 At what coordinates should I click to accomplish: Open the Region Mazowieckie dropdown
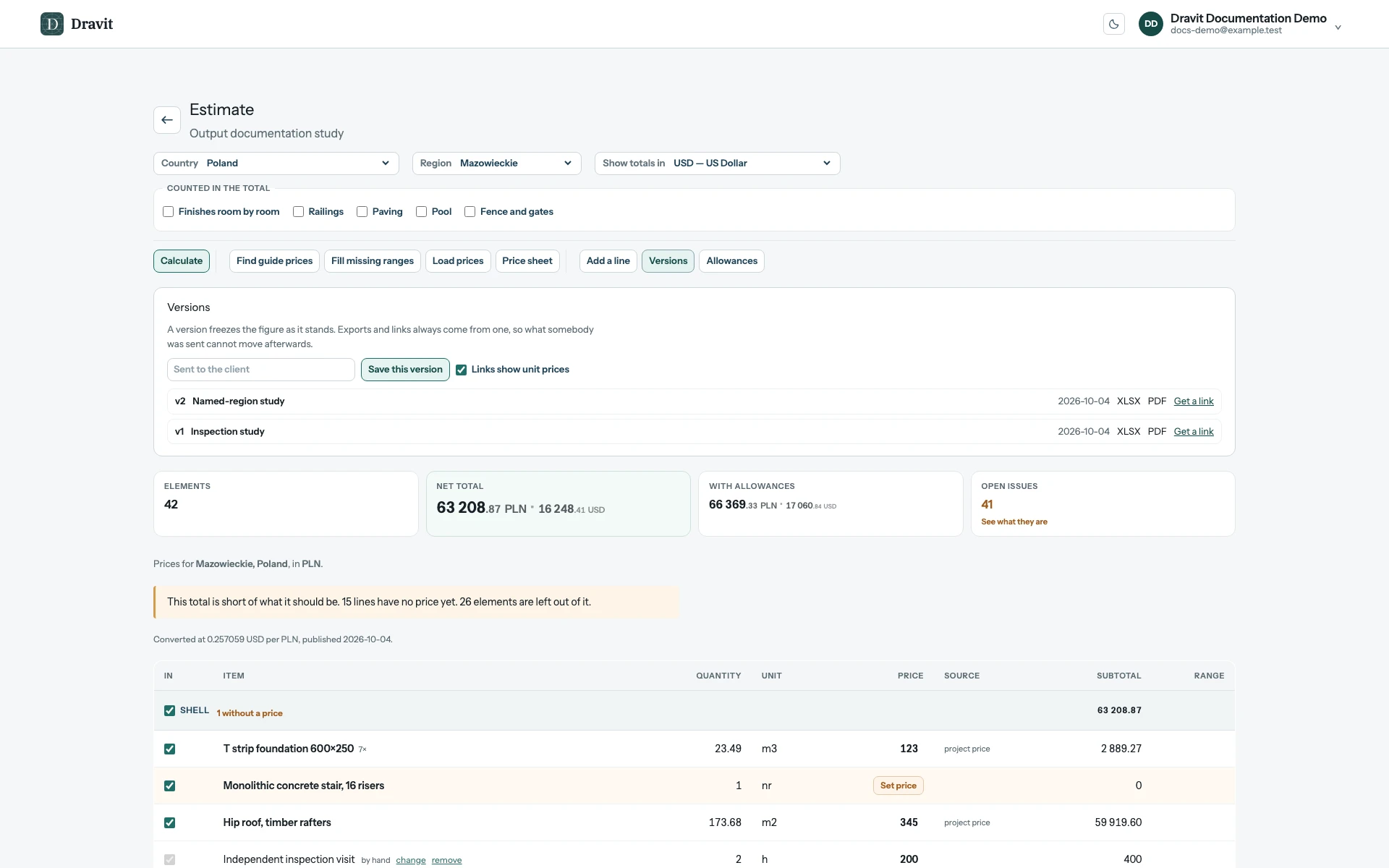coord(497,163)
